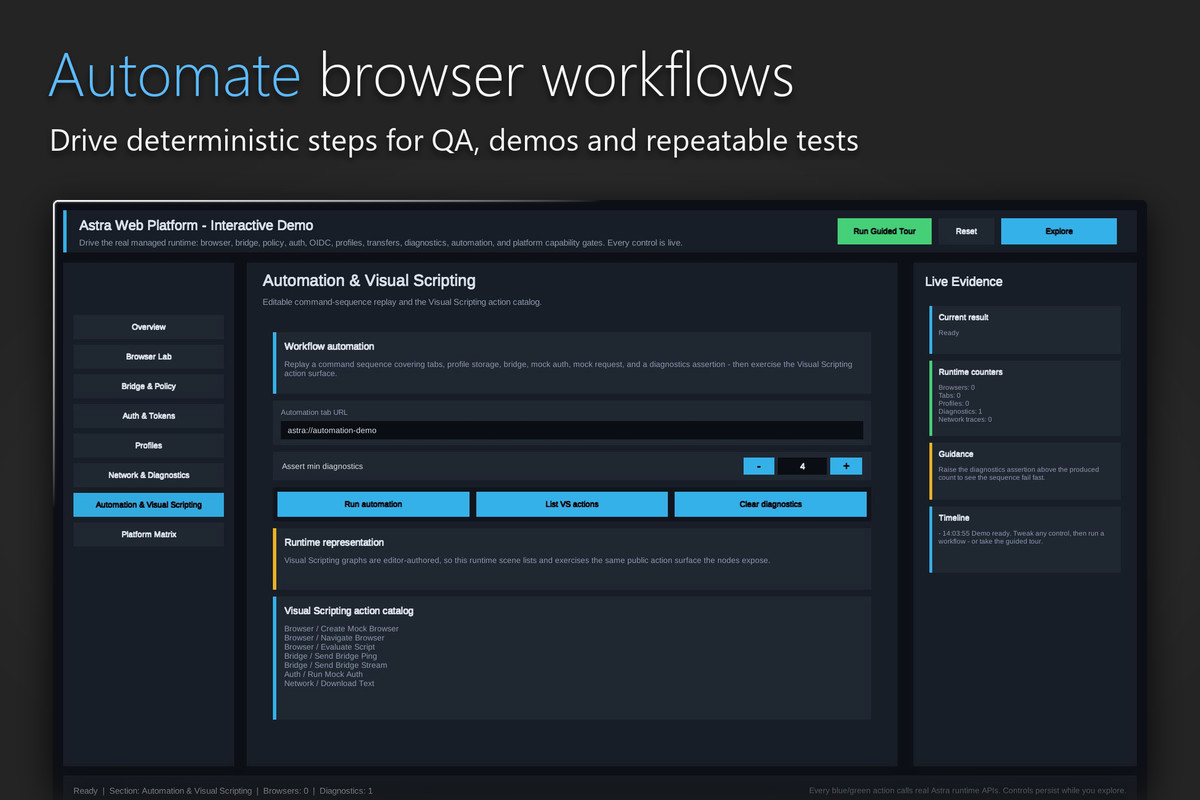The height and width of the screenshot is (800, 1200).
Task: Click the 'Runtime counters' card title
Action: [971, 372]
